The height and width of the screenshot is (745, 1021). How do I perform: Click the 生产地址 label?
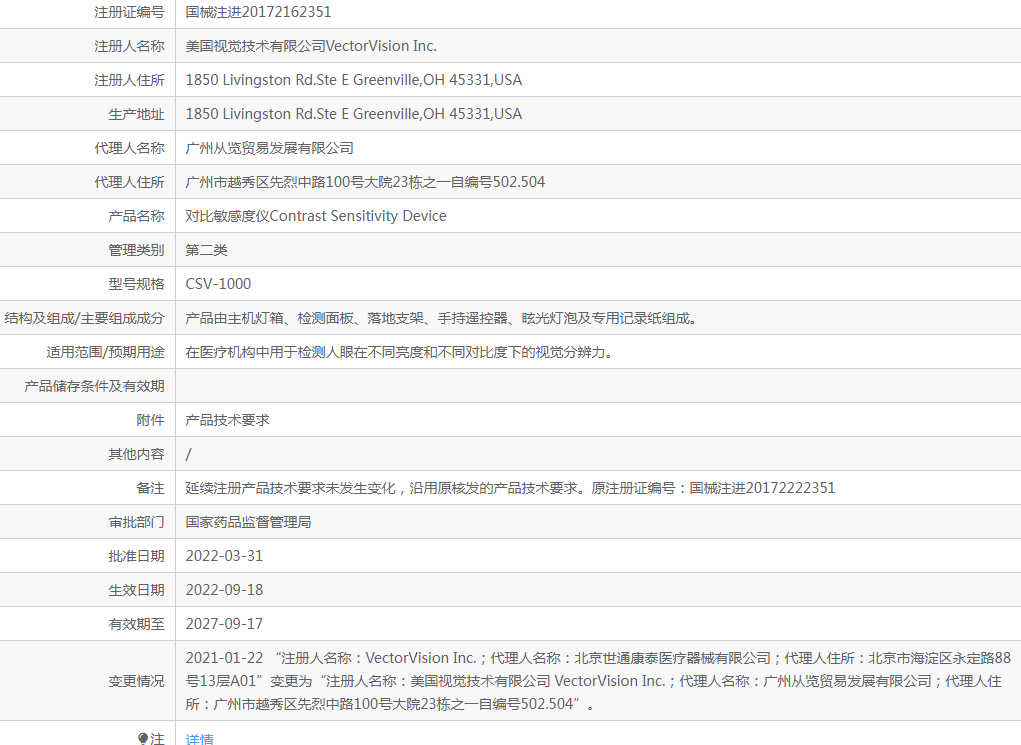click(137, 114)
